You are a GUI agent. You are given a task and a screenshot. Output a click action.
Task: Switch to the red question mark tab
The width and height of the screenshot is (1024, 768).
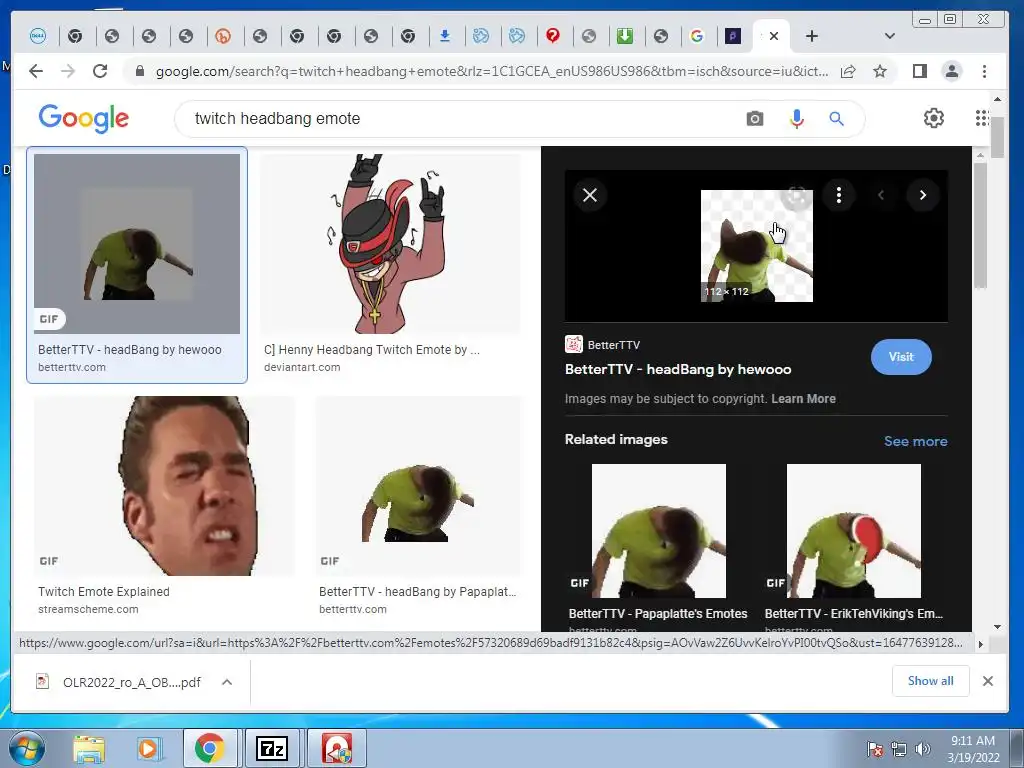tap(552, 36)
